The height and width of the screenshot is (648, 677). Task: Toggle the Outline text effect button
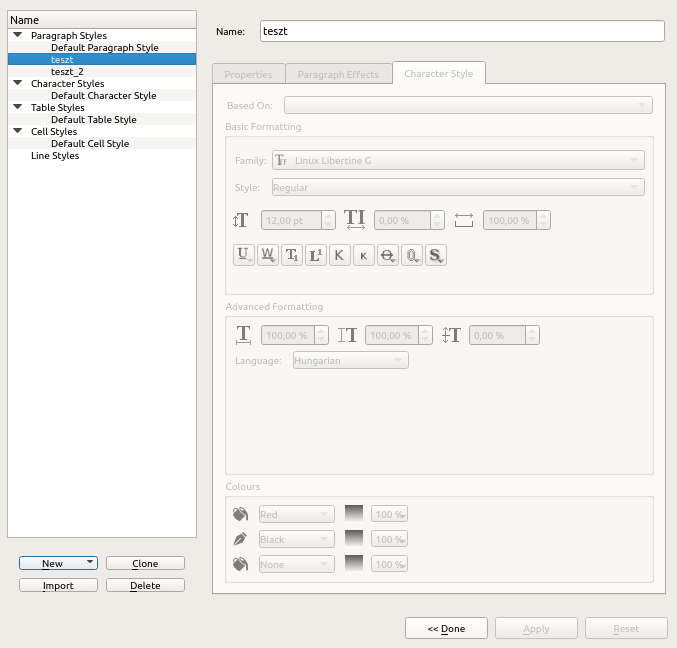411,255
